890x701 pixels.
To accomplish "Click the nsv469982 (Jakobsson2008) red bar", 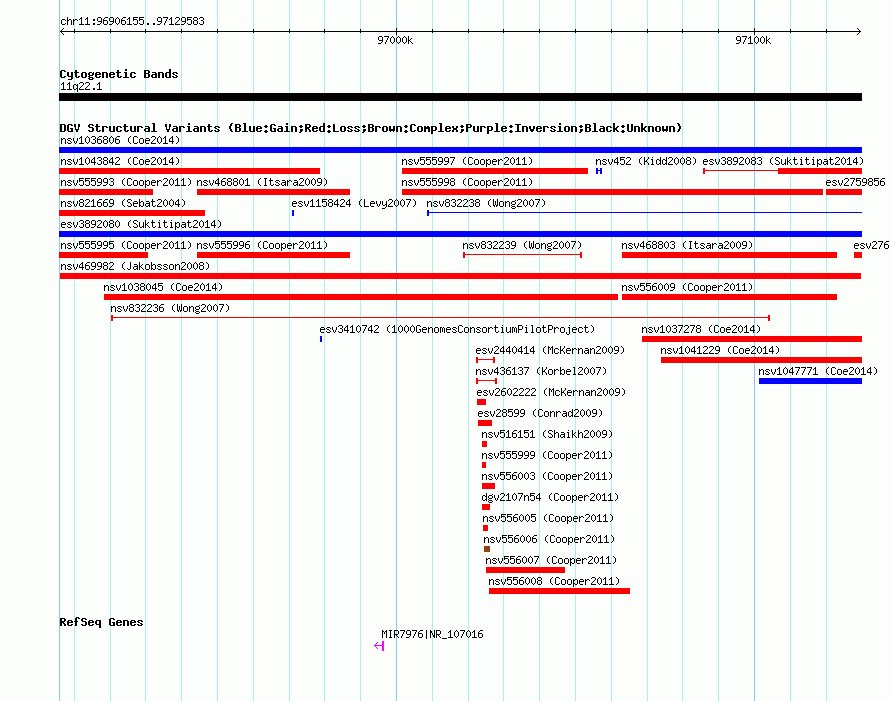I will (460, 276).
